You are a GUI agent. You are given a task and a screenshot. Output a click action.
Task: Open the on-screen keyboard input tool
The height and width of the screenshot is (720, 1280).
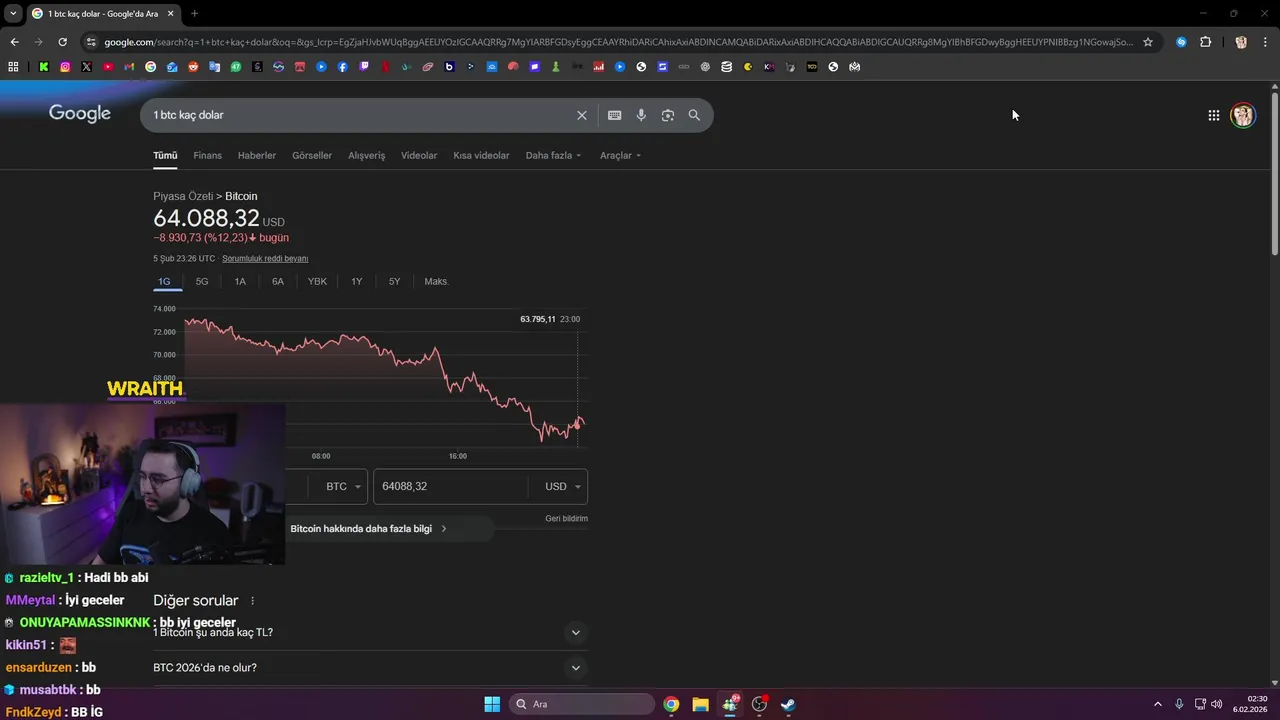click(615, 115)
